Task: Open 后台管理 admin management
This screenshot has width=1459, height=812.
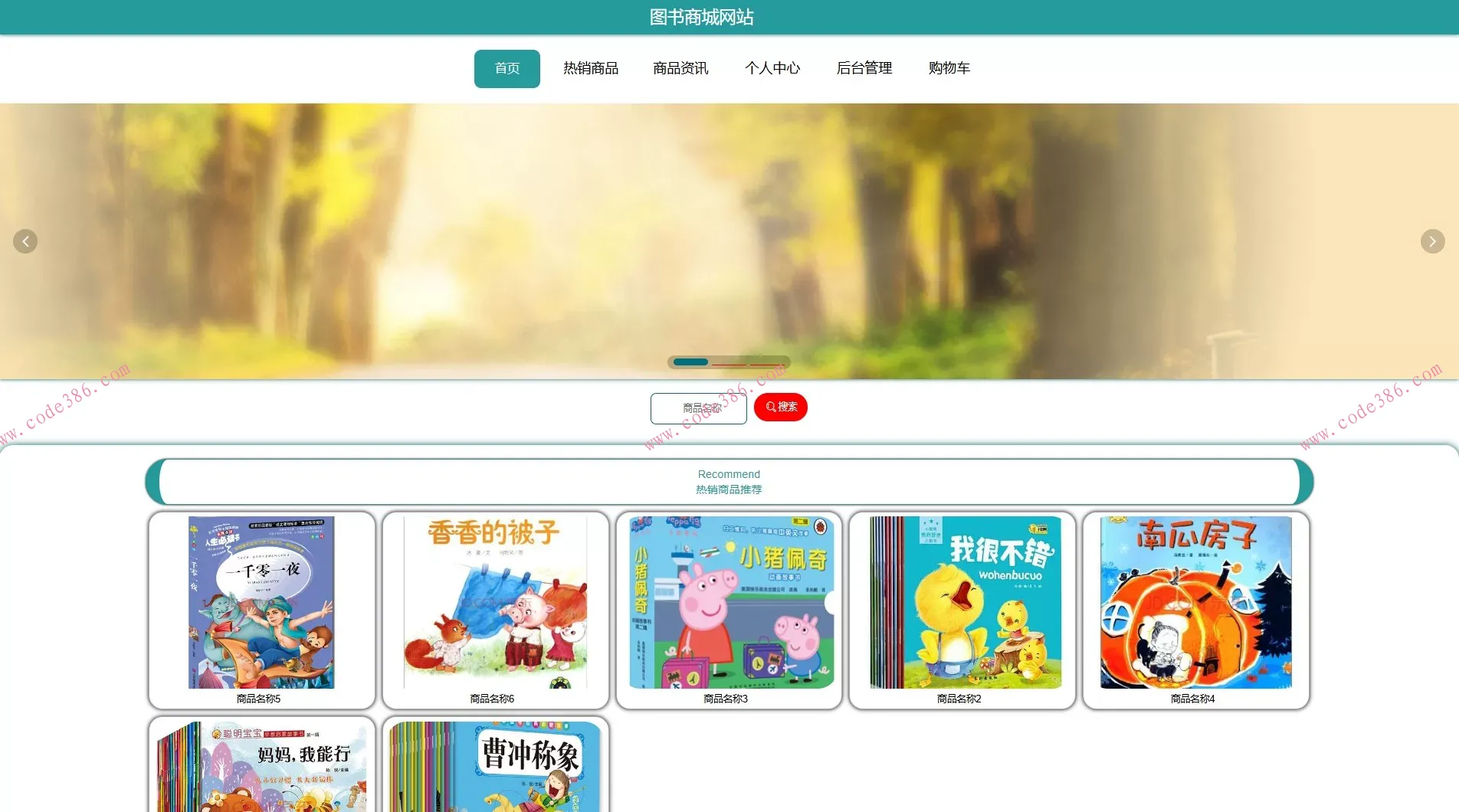Action: click(x=864, y=68)
